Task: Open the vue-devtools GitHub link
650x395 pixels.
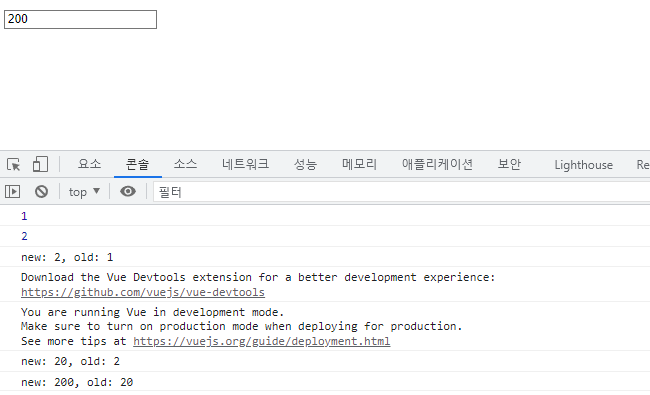Action: pyautogui.click(x=143, y=292)
